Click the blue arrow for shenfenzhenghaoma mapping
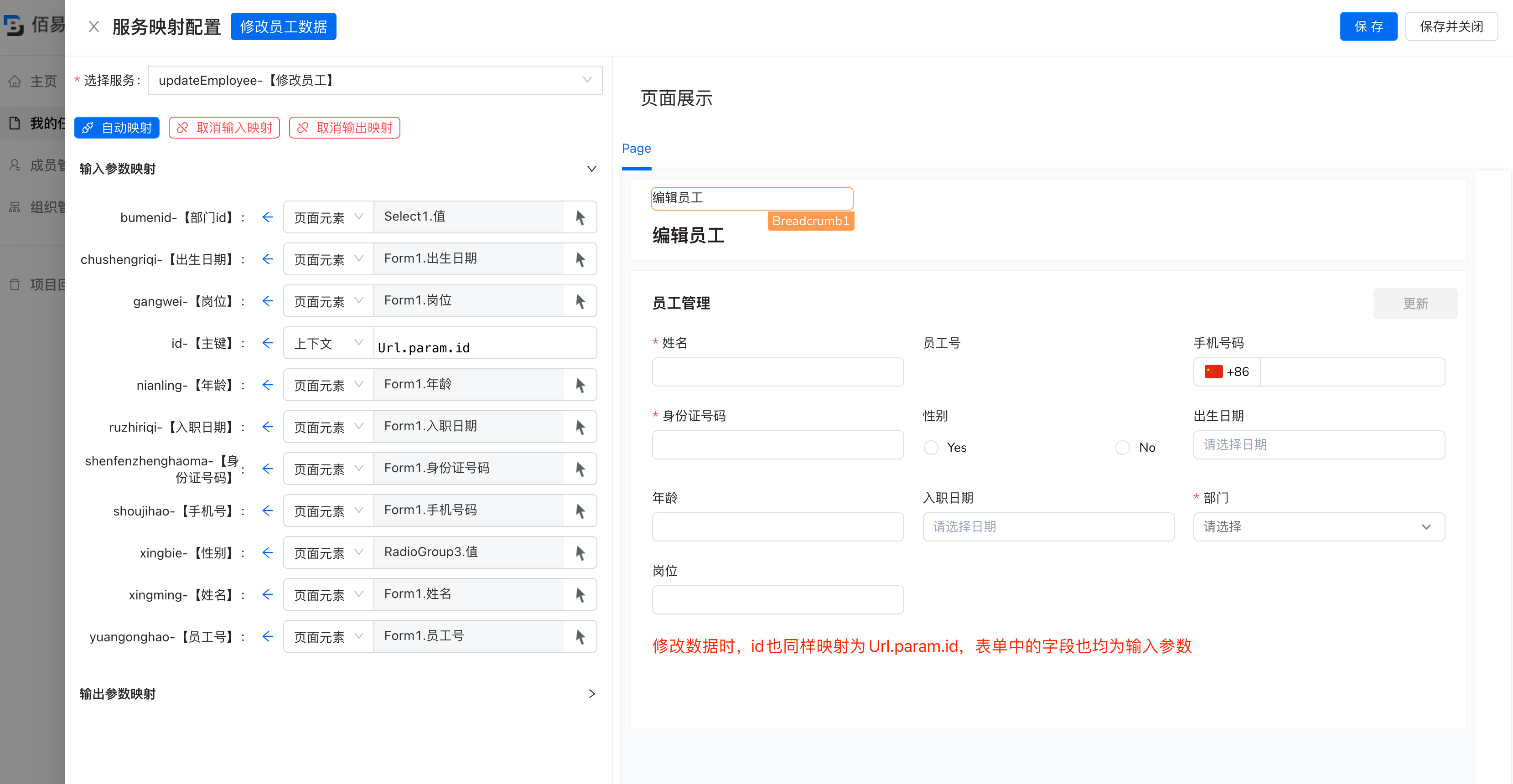The image size is (1513, 784). coord(268,469)
